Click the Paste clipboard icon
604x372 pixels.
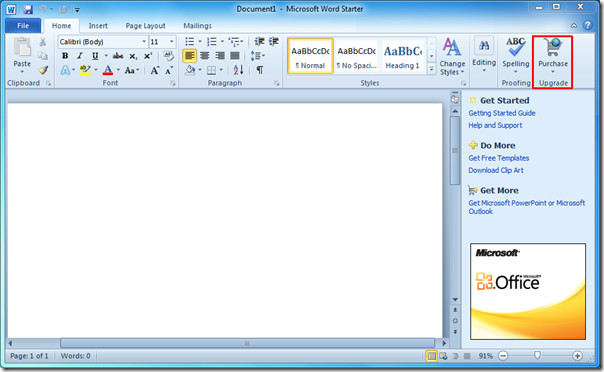point(22,47)
